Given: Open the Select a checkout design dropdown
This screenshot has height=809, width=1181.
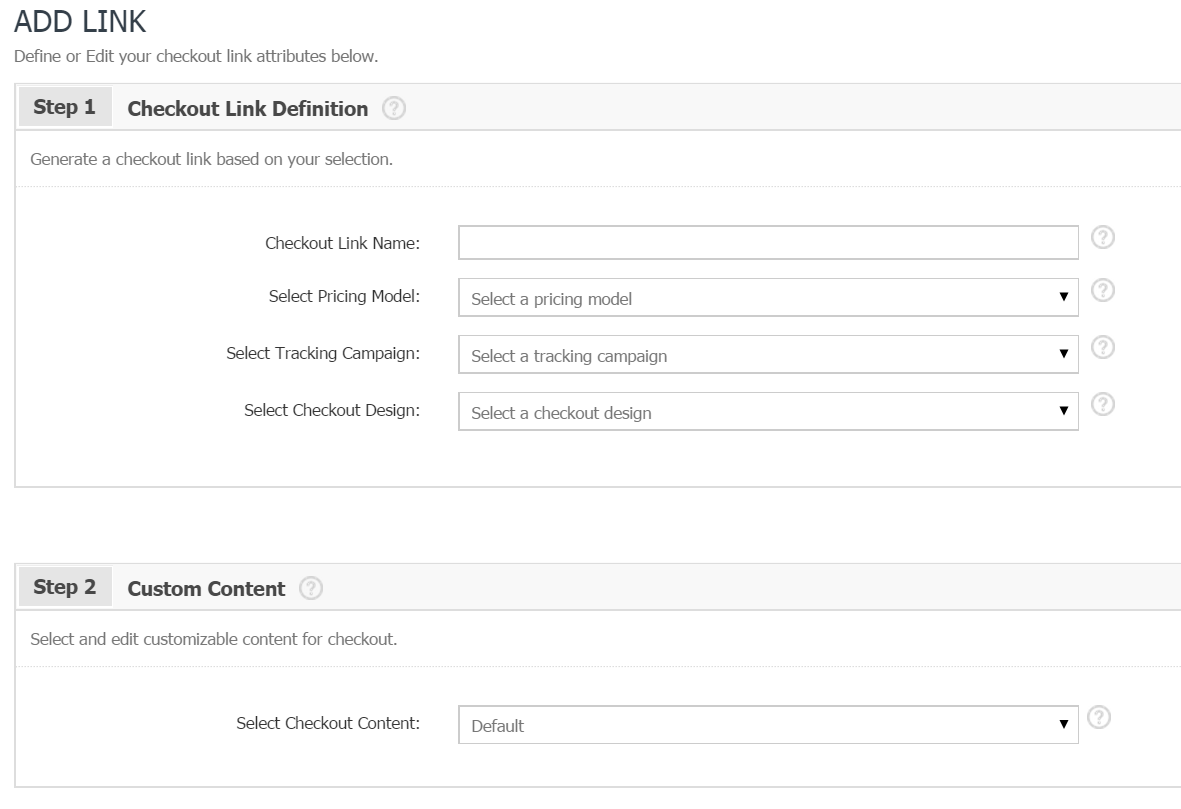Looking at the screenshot, I should pos(767,412).
